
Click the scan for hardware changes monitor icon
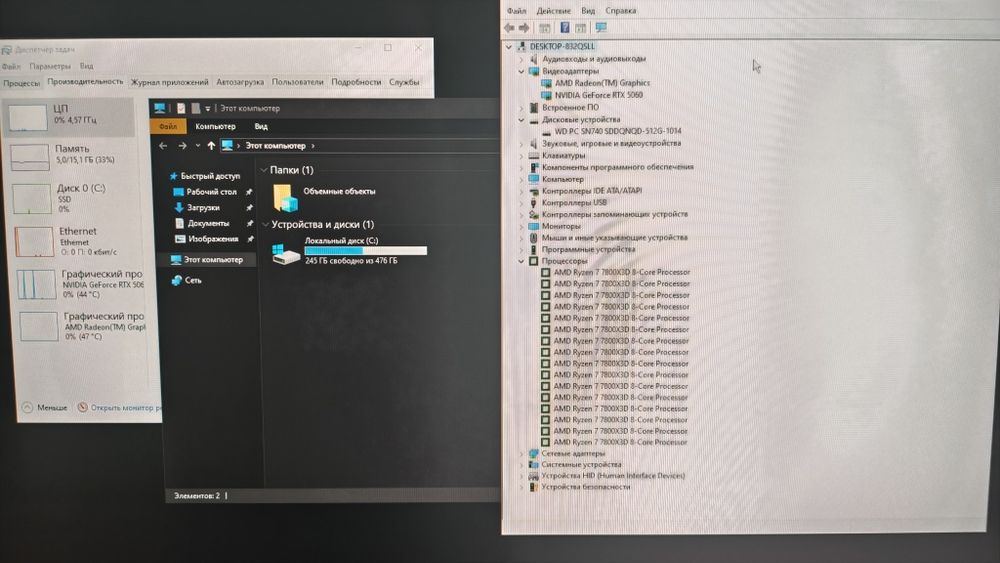pyautogui.click(x=601, y=27)
